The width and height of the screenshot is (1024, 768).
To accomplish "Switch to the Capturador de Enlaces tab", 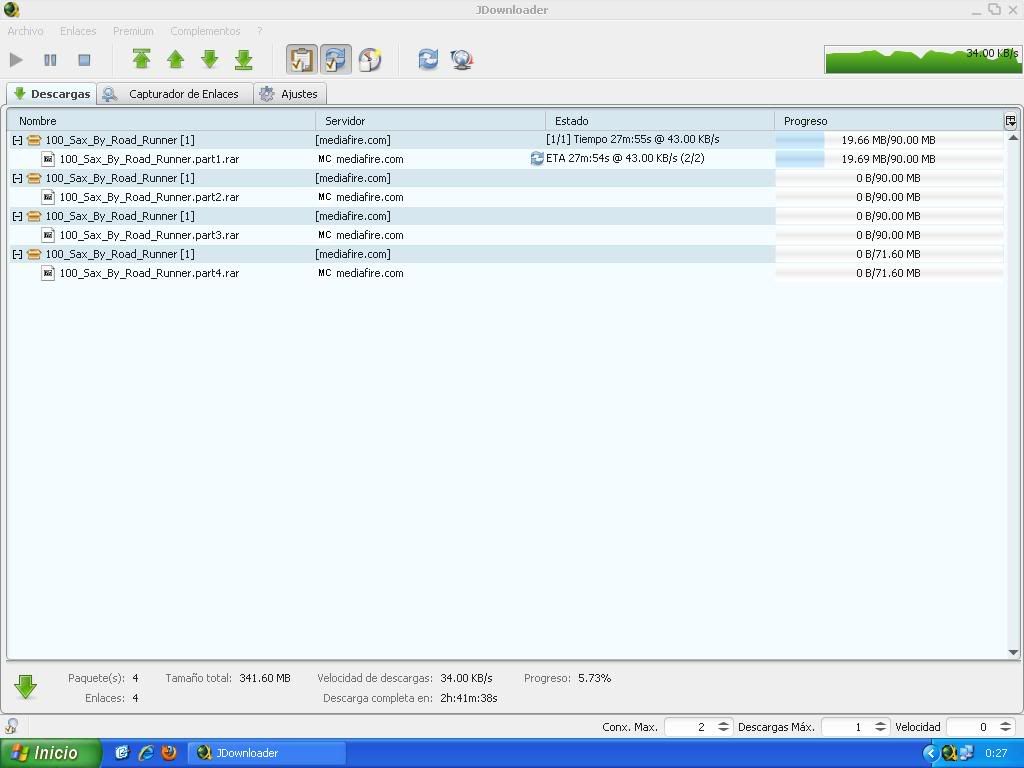I will tap(175, 94).
